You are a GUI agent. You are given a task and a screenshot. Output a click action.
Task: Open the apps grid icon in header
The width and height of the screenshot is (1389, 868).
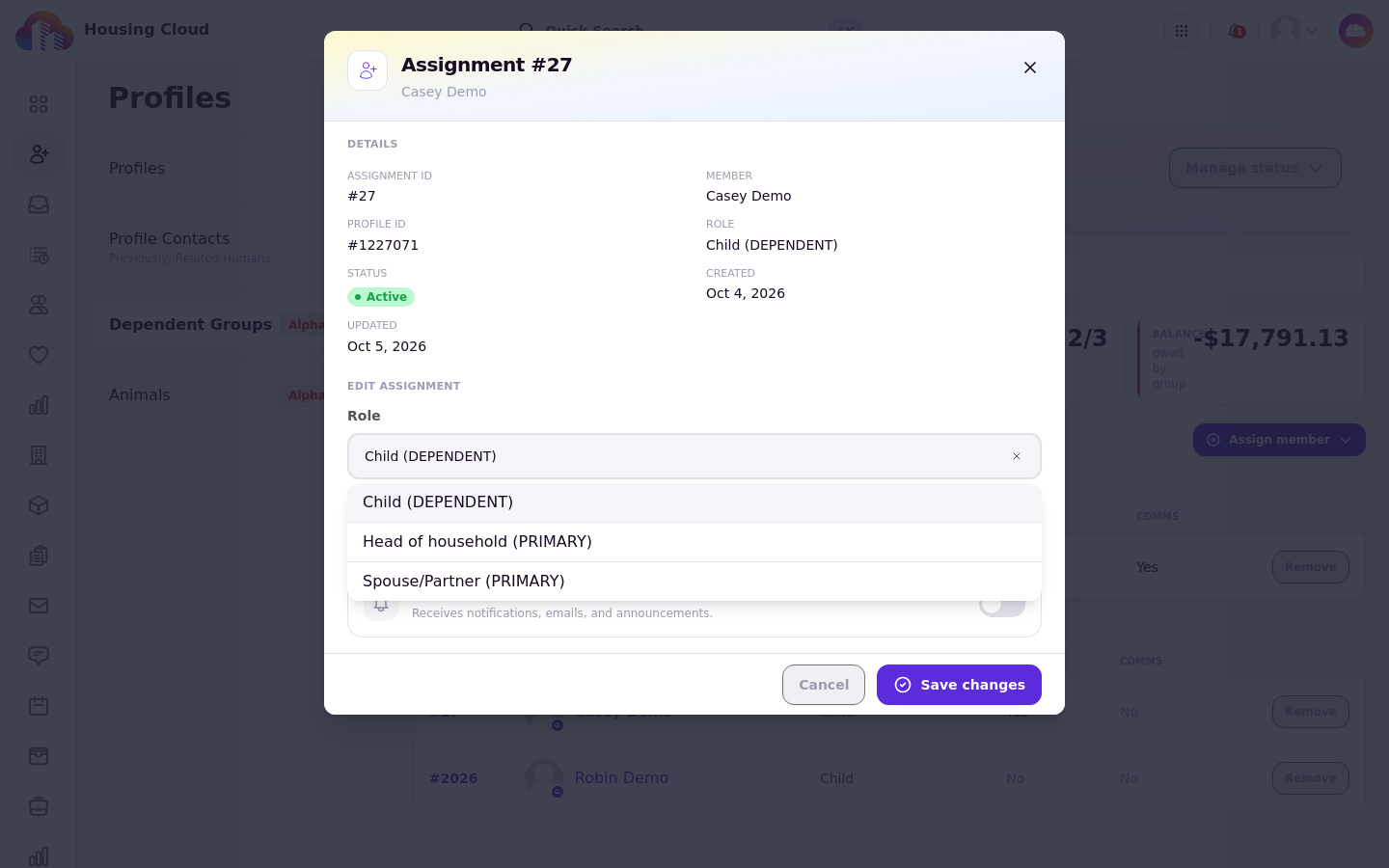1182,31
